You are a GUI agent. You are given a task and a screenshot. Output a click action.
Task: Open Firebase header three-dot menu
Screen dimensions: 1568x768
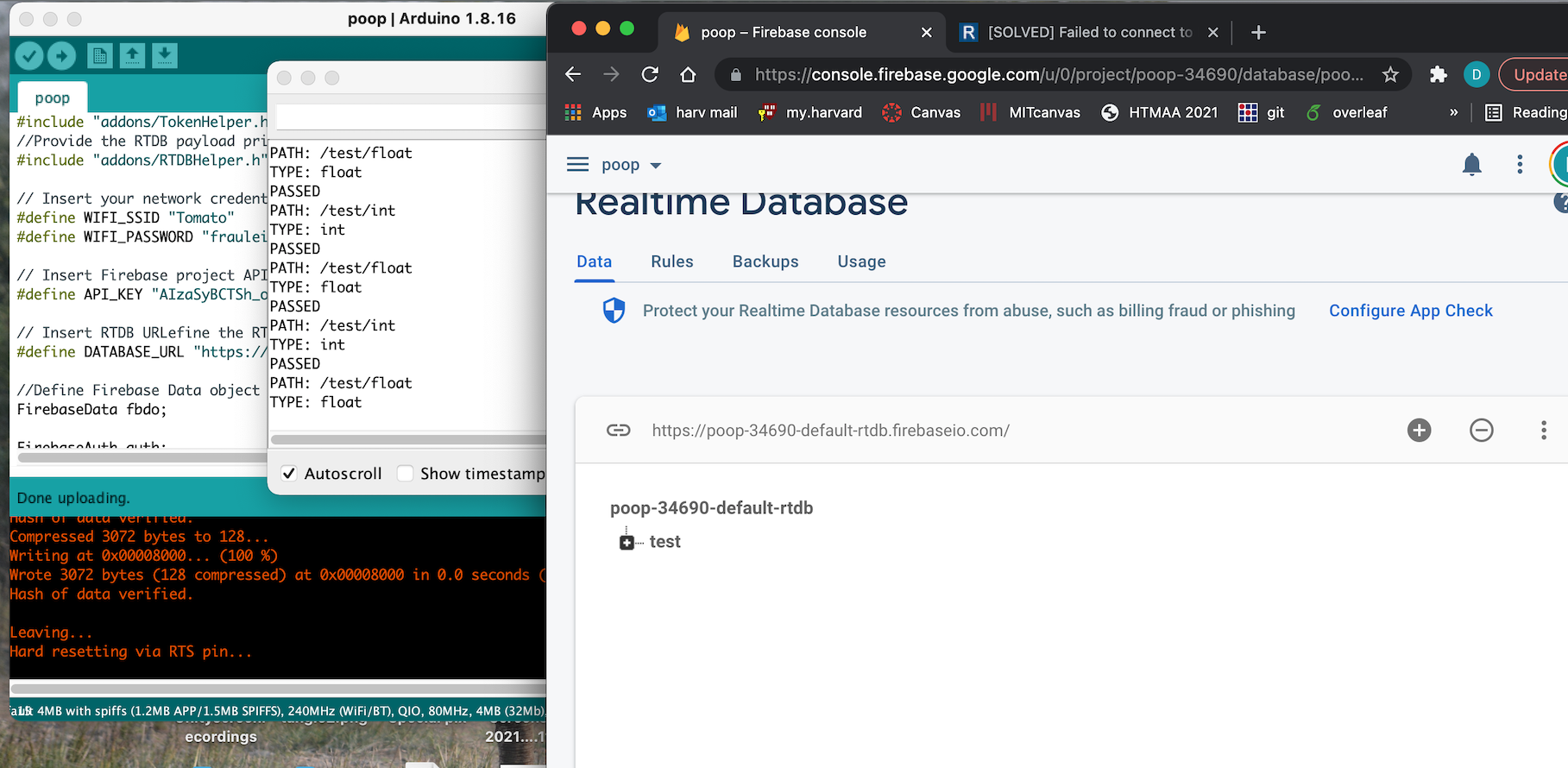(x=1520, y=164)
